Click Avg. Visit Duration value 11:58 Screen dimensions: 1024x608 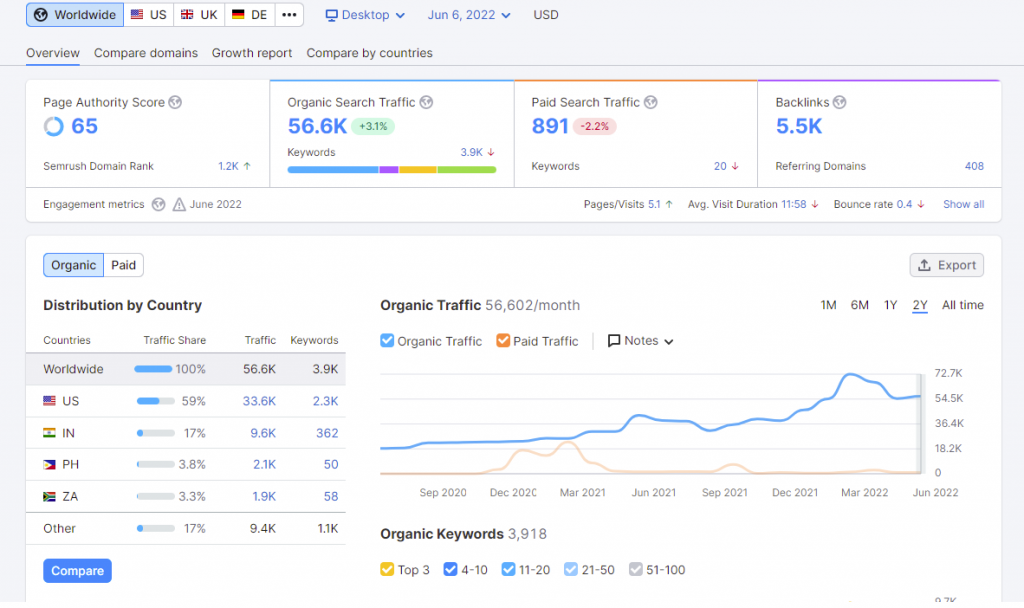(x=793, y=204)
